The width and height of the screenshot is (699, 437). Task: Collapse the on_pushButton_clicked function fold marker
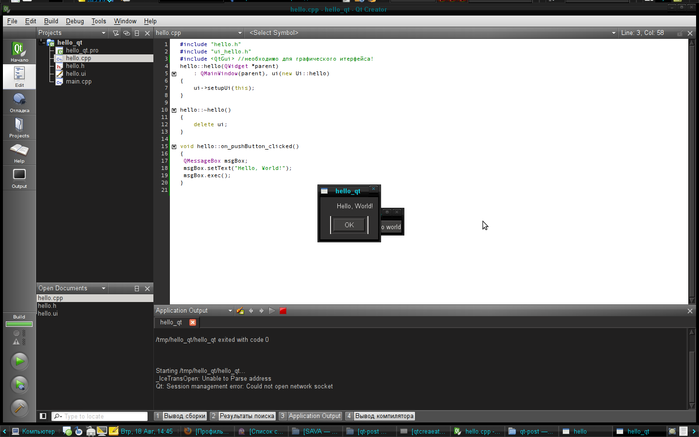pyautogui.click(x=174, y=146)
